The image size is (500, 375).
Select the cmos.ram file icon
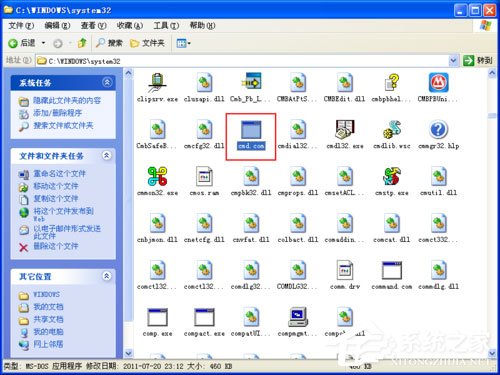coord(204,176)
